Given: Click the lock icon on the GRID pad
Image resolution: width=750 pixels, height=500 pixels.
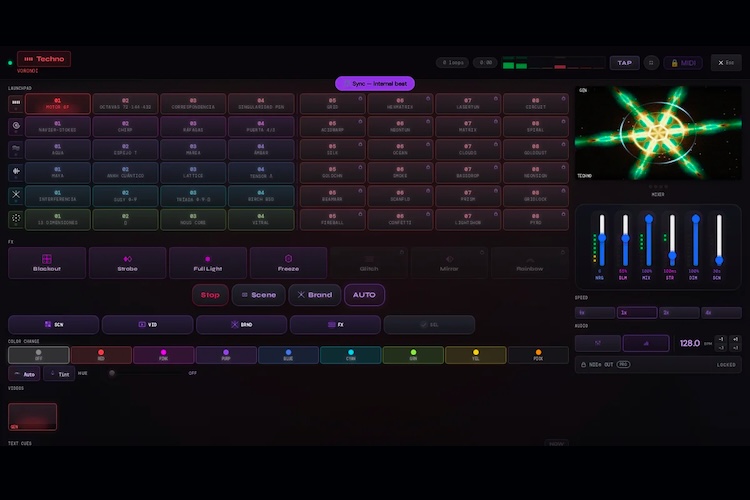Looking at the screenshot, I should [x=360, y=99].
